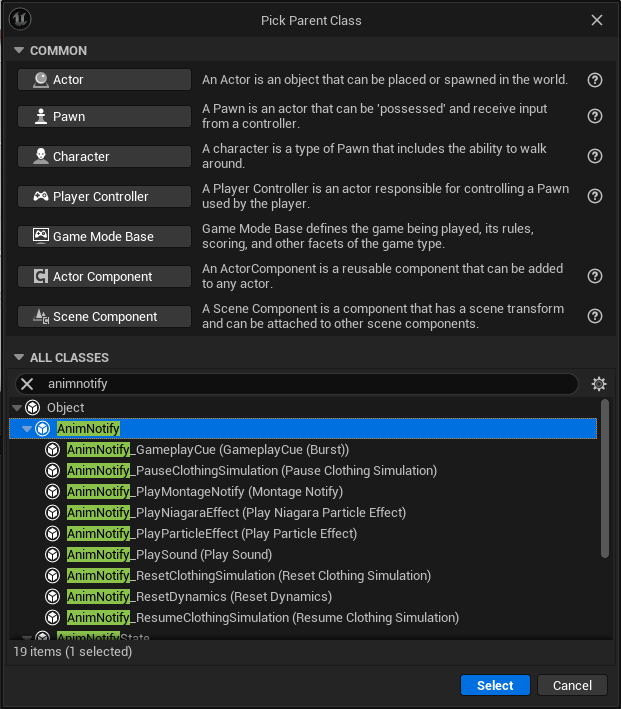Collapse the COMMON section

(19, 50)
